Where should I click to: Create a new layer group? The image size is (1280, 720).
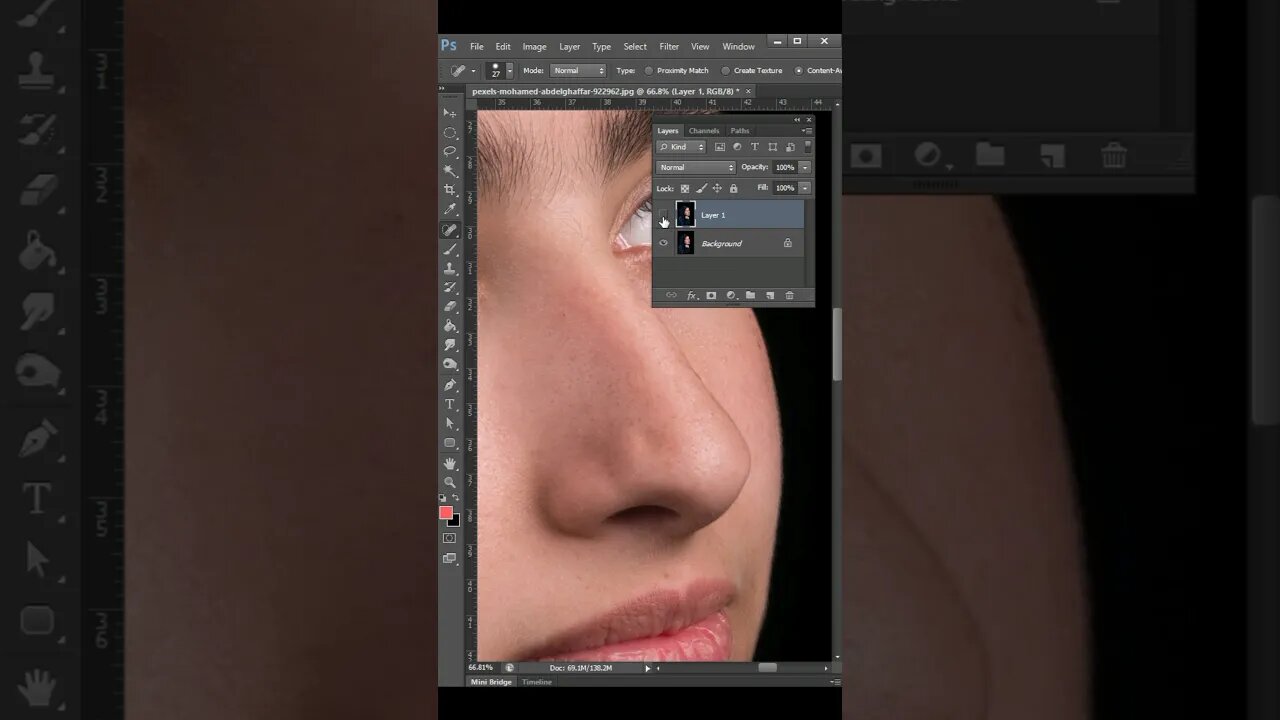tap(750, 295)
